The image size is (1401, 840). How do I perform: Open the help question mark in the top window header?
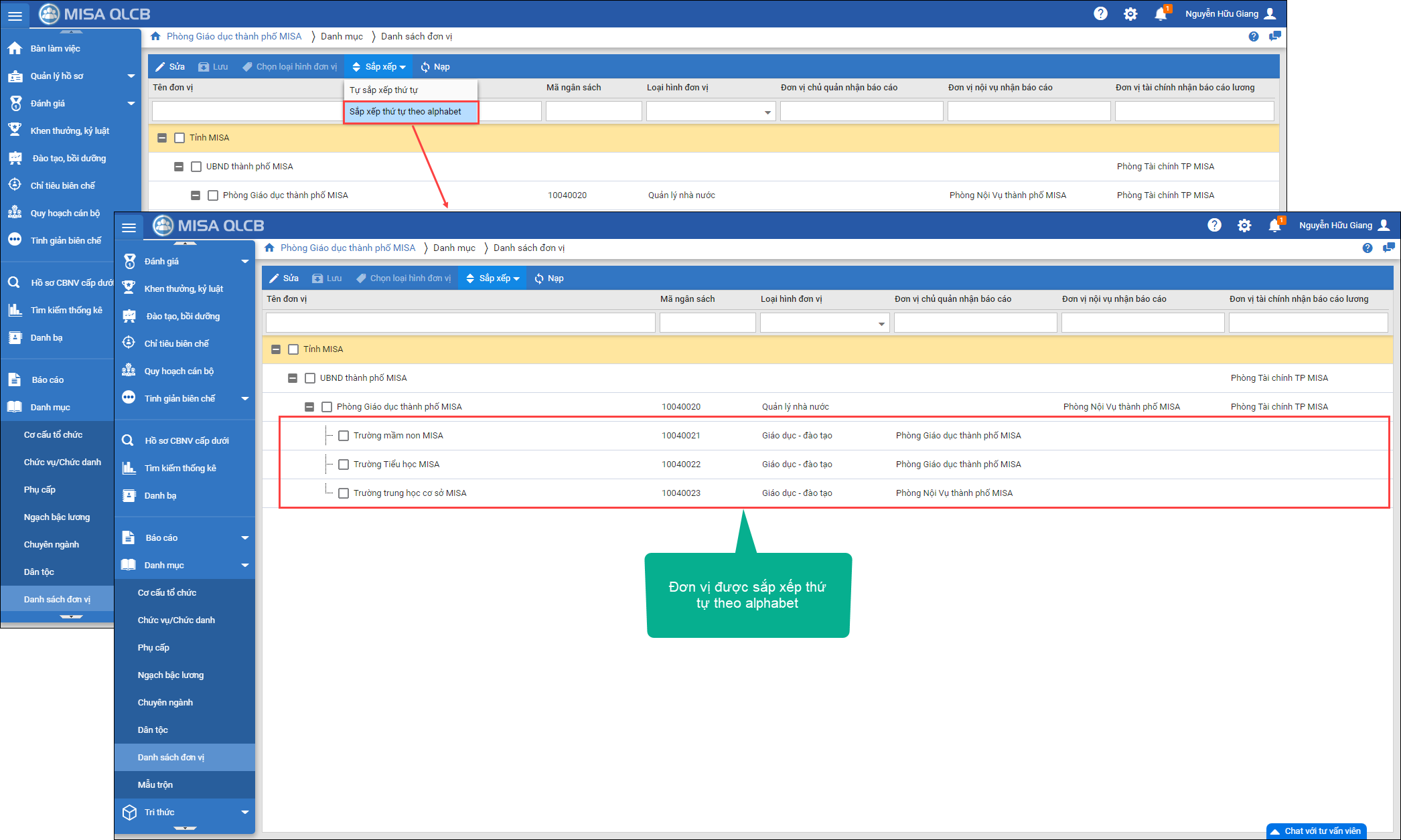(1100, 13)
